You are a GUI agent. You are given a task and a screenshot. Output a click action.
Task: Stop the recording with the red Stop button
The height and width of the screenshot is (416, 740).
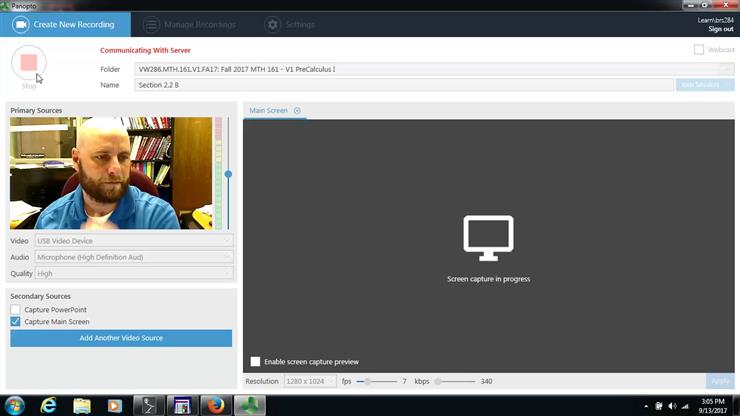click(28, 63)
